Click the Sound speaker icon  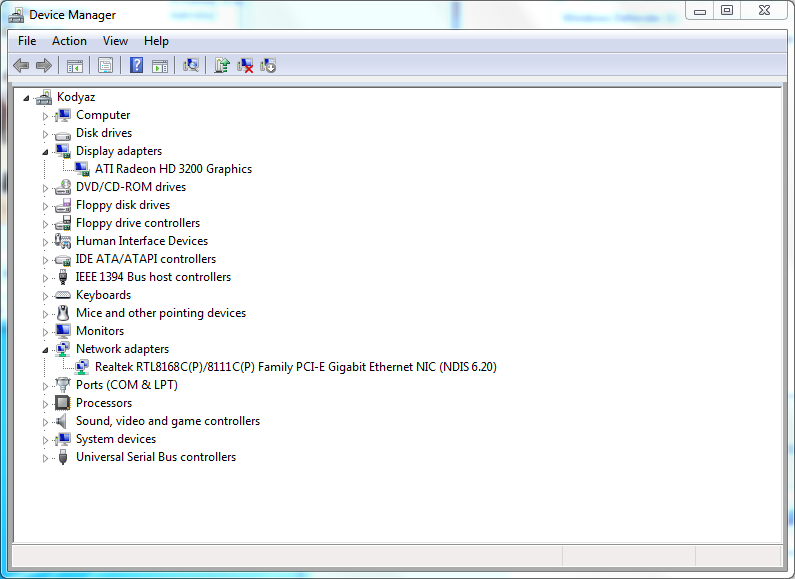62,421
